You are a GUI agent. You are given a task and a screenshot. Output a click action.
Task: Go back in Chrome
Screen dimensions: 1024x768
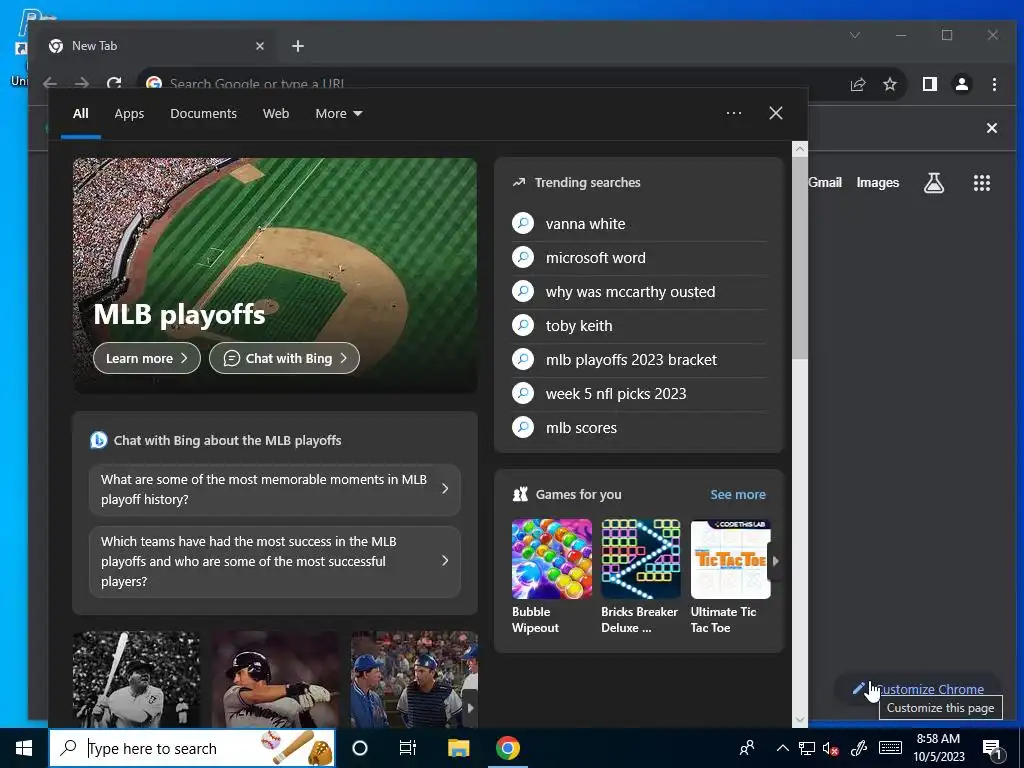[x=50, y=84]
